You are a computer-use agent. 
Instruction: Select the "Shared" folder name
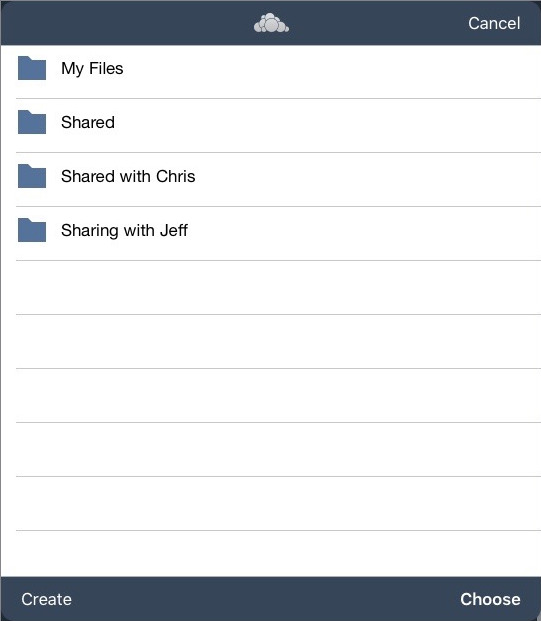pyautogui.click(x=88, y=122)
